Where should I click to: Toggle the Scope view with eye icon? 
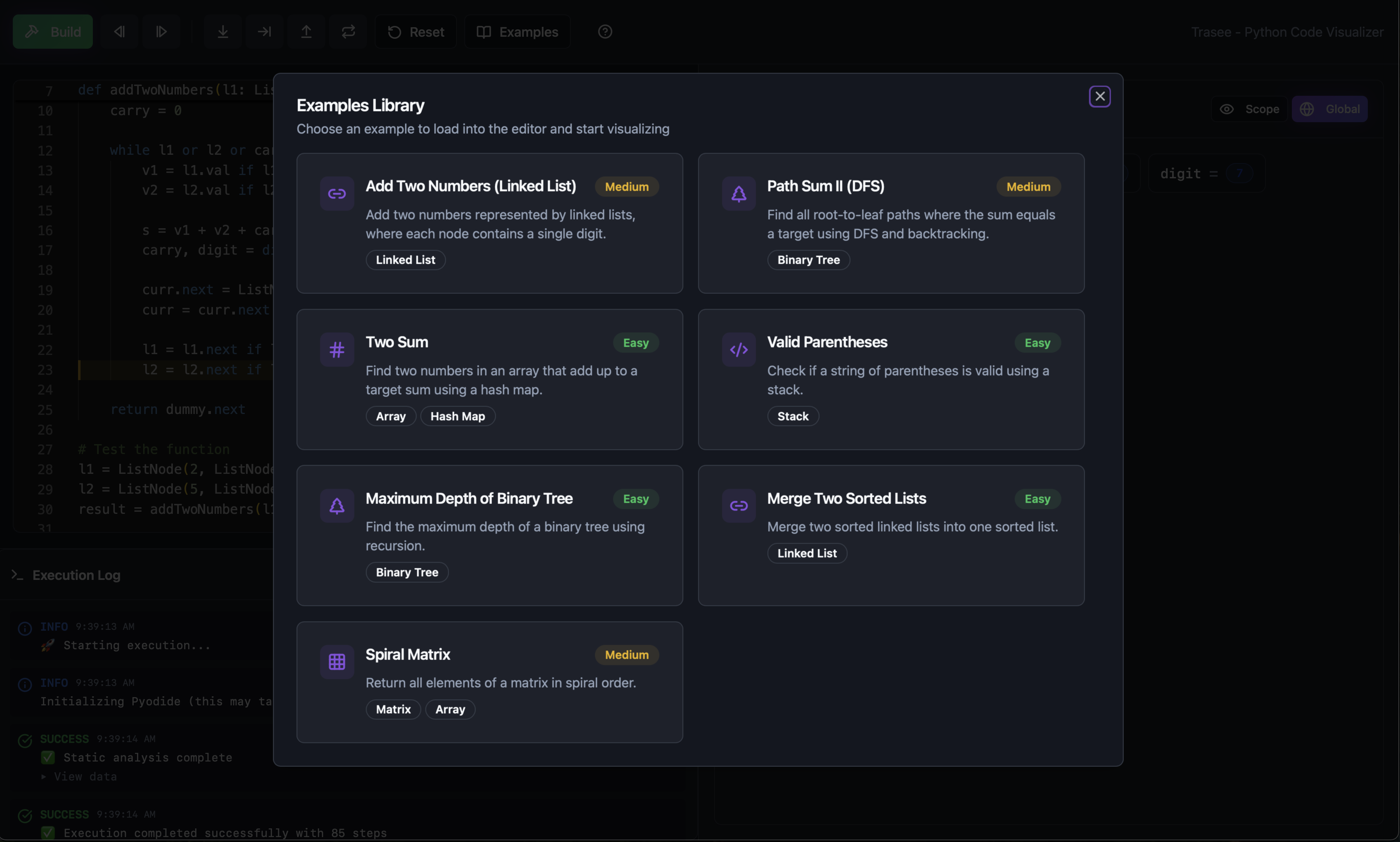[x=1250, y=109]
